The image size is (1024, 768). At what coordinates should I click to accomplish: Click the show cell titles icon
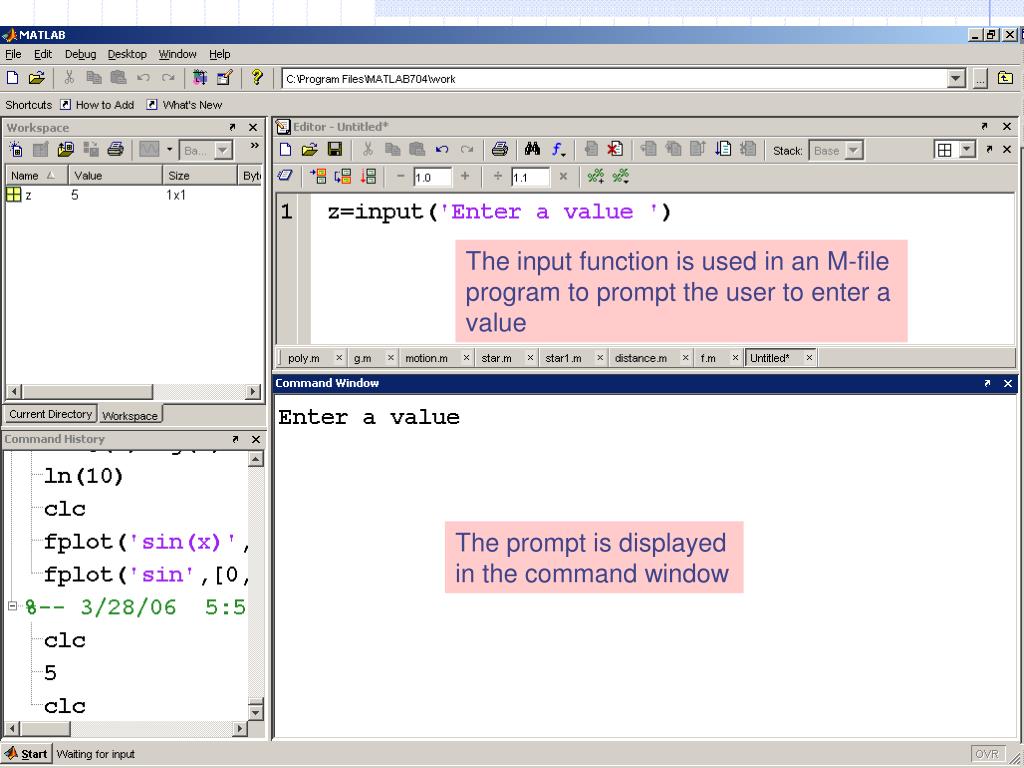(x=620, y=176)
